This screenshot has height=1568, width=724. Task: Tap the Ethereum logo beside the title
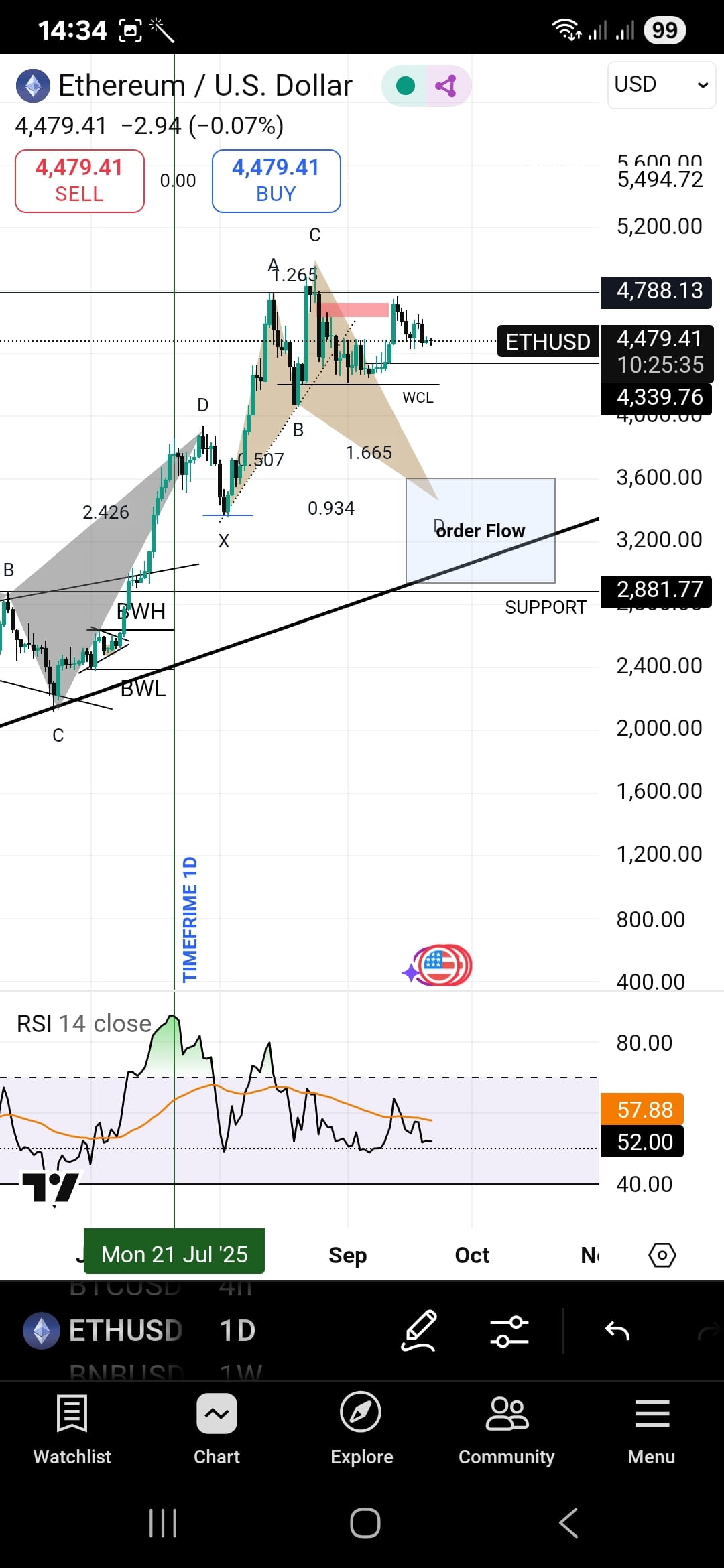[x=33, y=86]
